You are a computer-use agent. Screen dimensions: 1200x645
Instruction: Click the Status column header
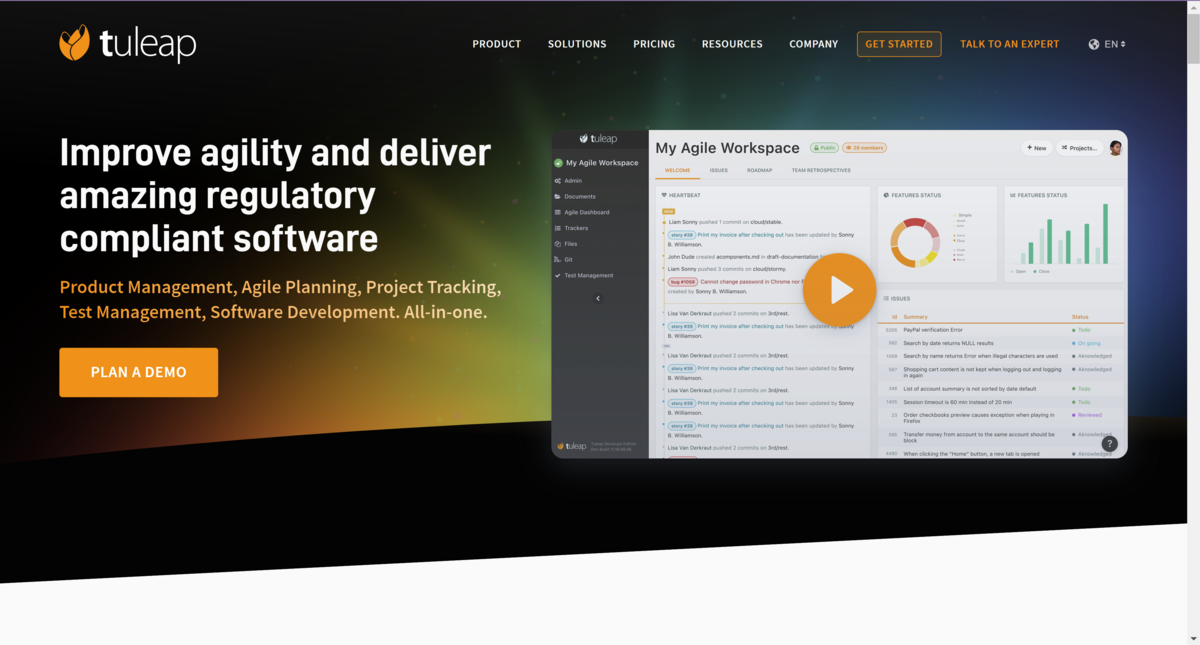[x=1080, y=317]
